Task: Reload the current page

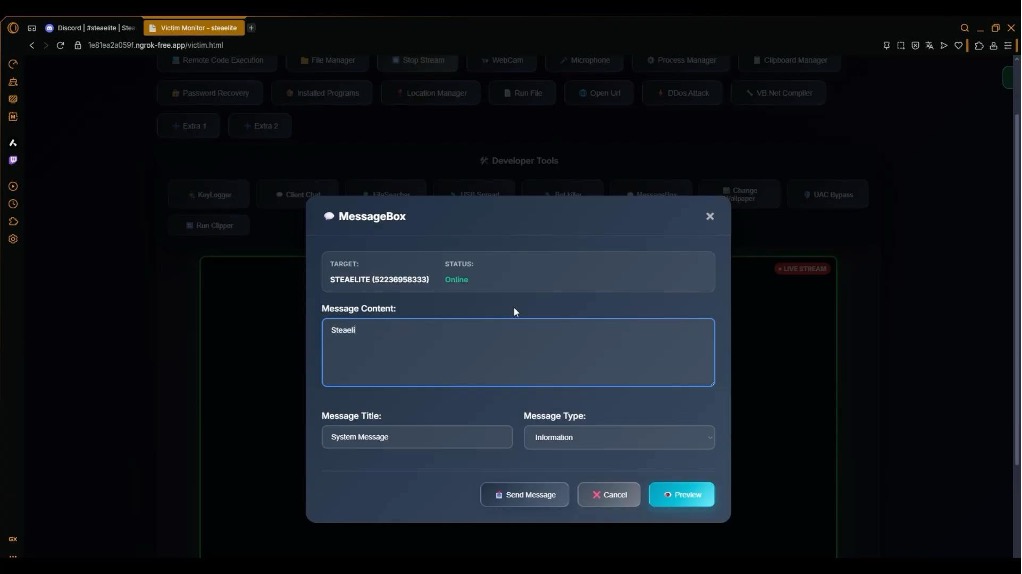Action: click(x=61, y=45)
